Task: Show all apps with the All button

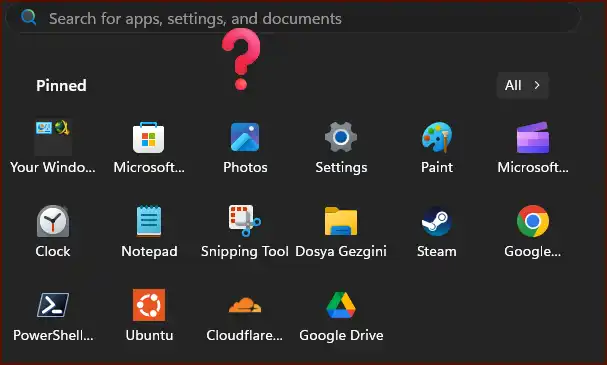Action: [523, 85]
